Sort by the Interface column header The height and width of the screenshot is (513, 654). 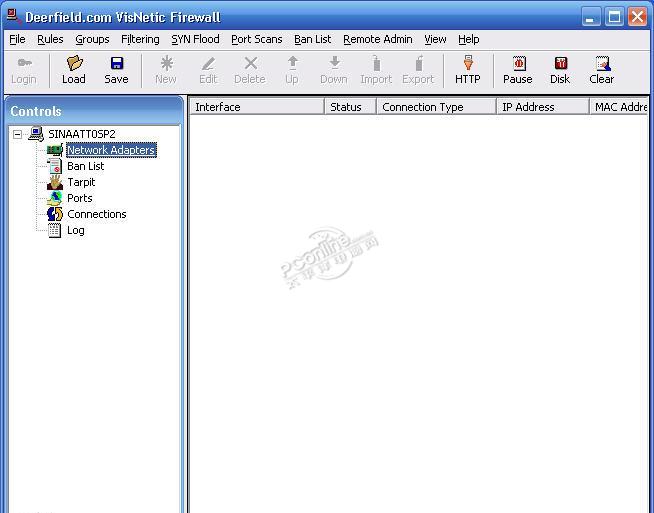257,107
